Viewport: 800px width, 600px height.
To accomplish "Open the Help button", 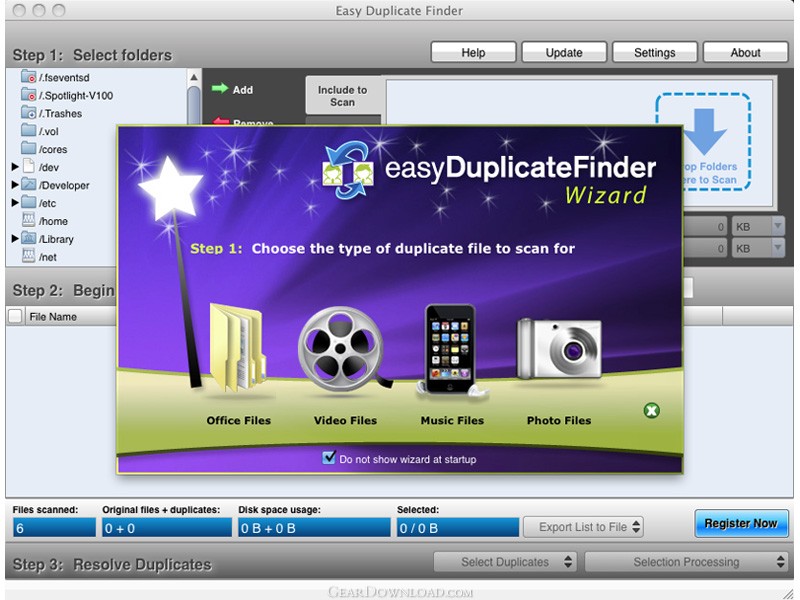I will coord(473,53).
